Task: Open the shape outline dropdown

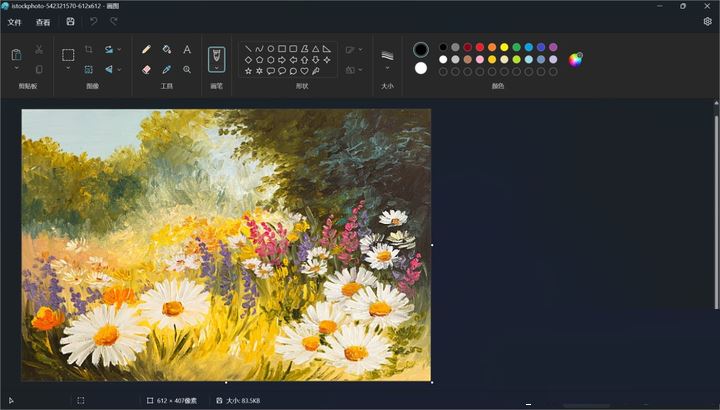Action: (x=354, y=50)
